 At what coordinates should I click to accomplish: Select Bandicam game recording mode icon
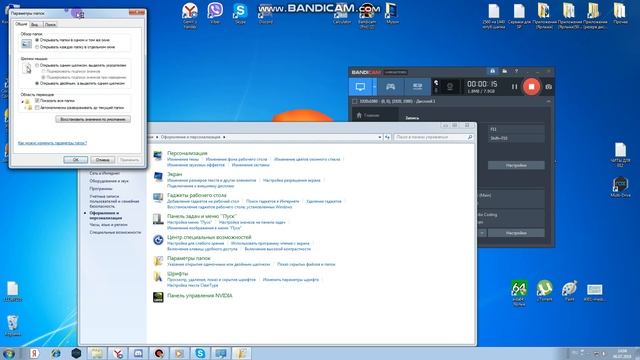click(x=390, y=87)
